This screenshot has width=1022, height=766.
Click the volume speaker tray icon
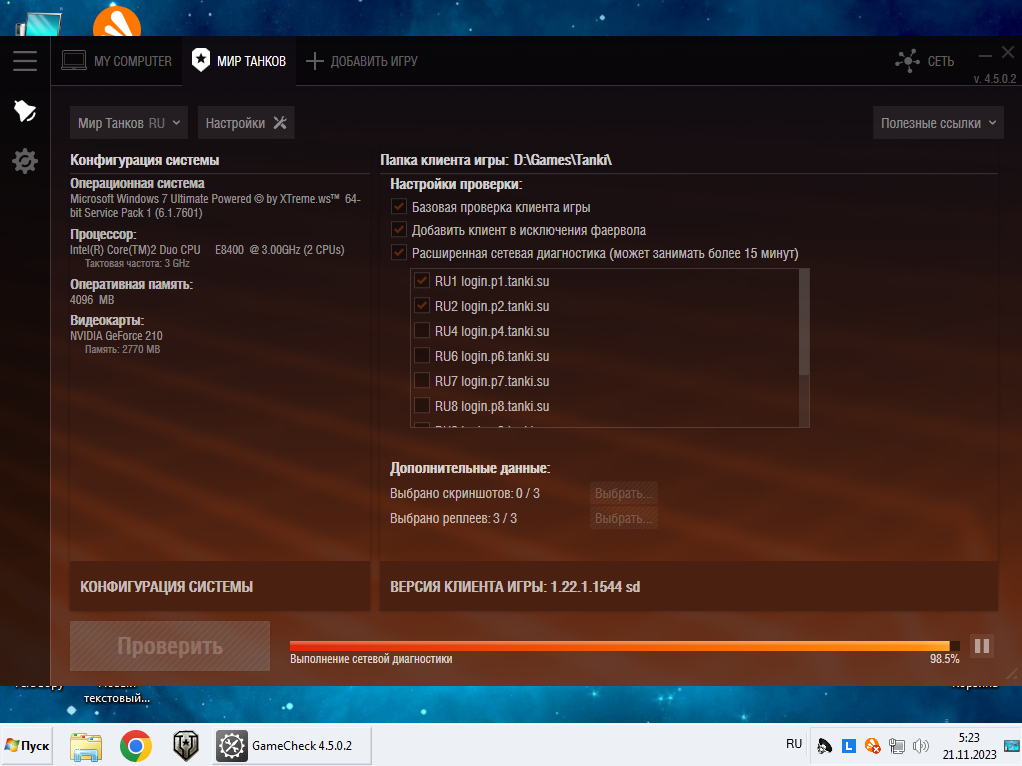point(920,746)
